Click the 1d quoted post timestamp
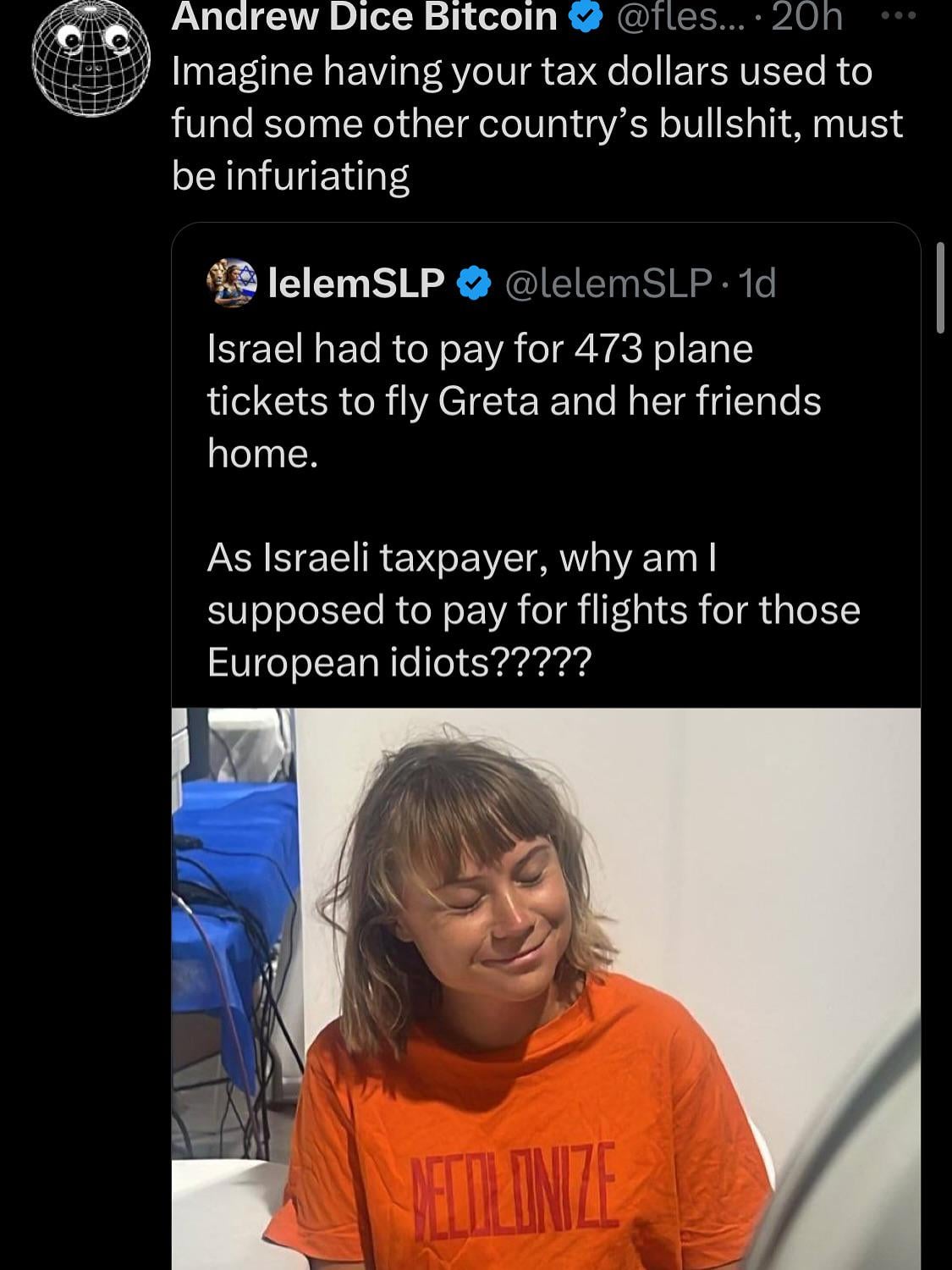Image resolution: width=952 pixels, height=1270 pixels. point(757,284)
